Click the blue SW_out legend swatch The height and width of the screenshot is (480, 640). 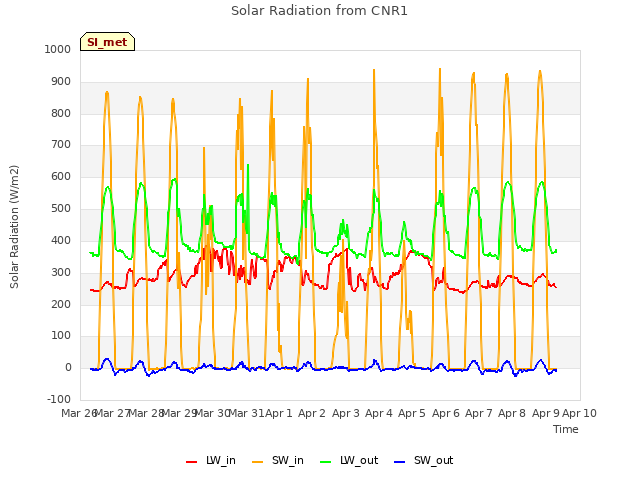400,462
